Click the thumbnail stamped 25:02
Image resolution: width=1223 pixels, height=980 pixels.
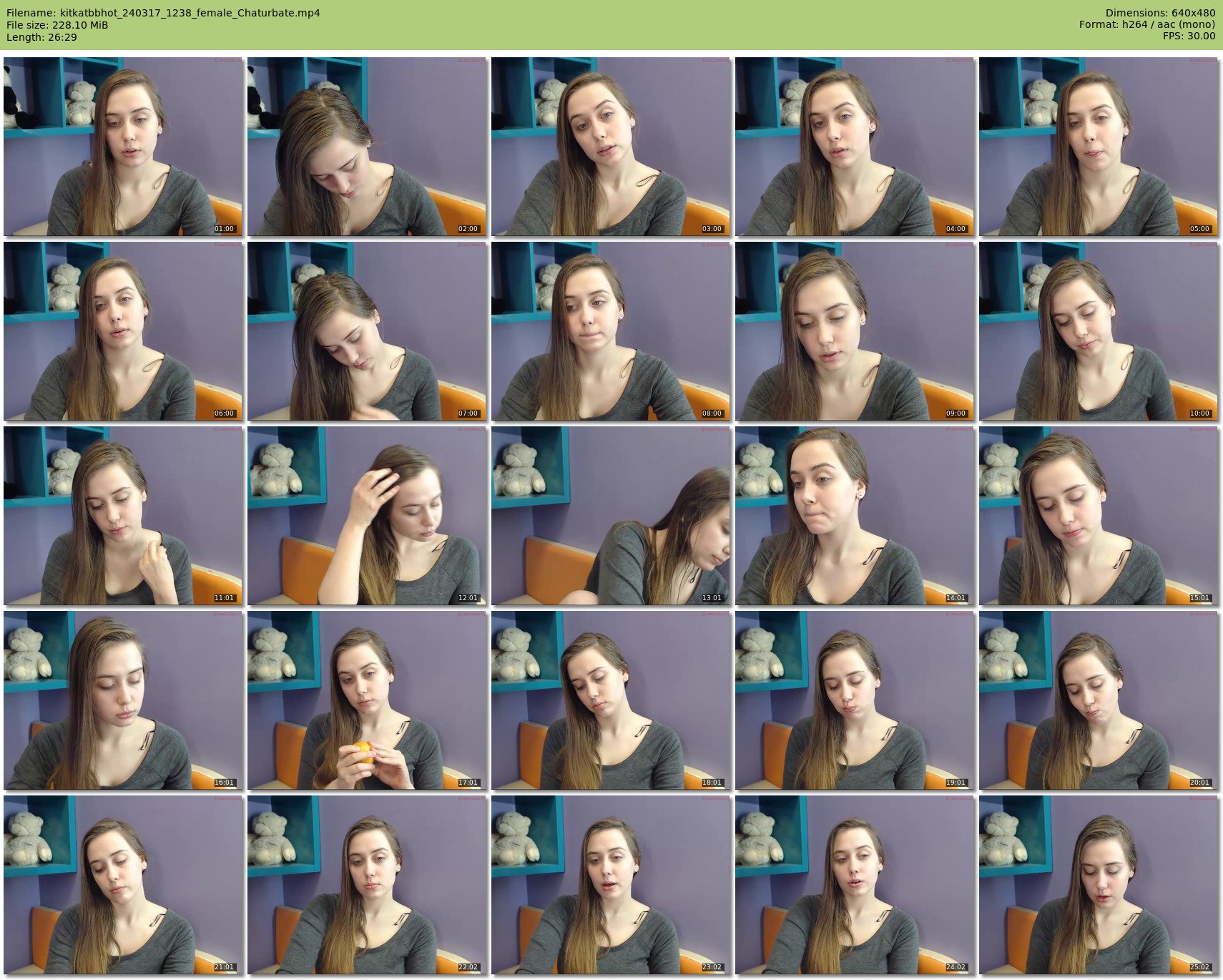(1099, 885)
